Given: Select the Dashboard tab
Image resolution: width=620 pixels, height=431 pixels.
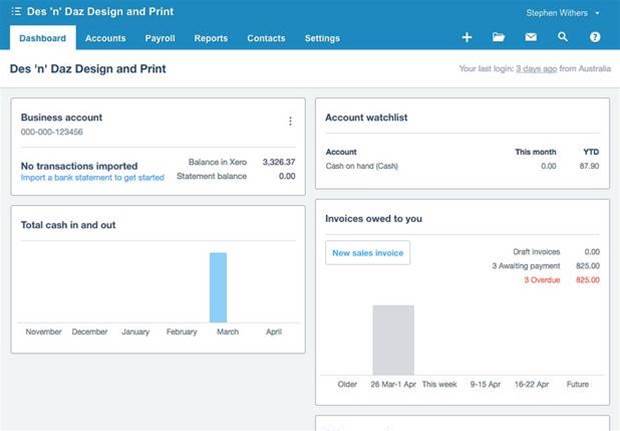Looking at the screenshot, I should [43, 38].
